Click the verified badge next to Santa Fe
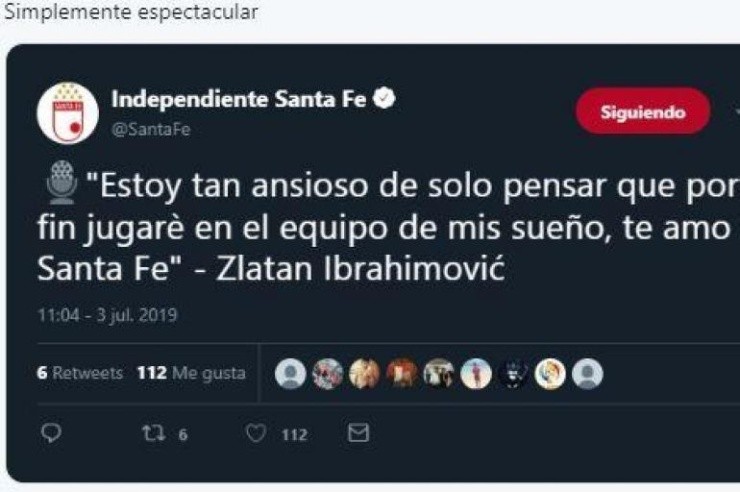The image size is (740, 492). pos(384,98)
